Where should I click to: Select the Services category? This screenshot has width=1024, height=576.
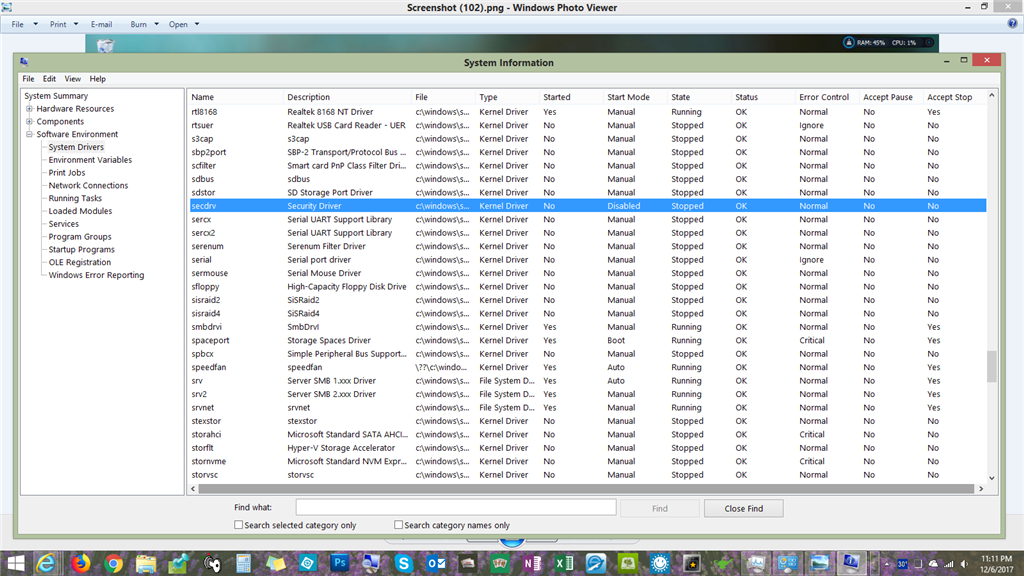pos(63,223)
